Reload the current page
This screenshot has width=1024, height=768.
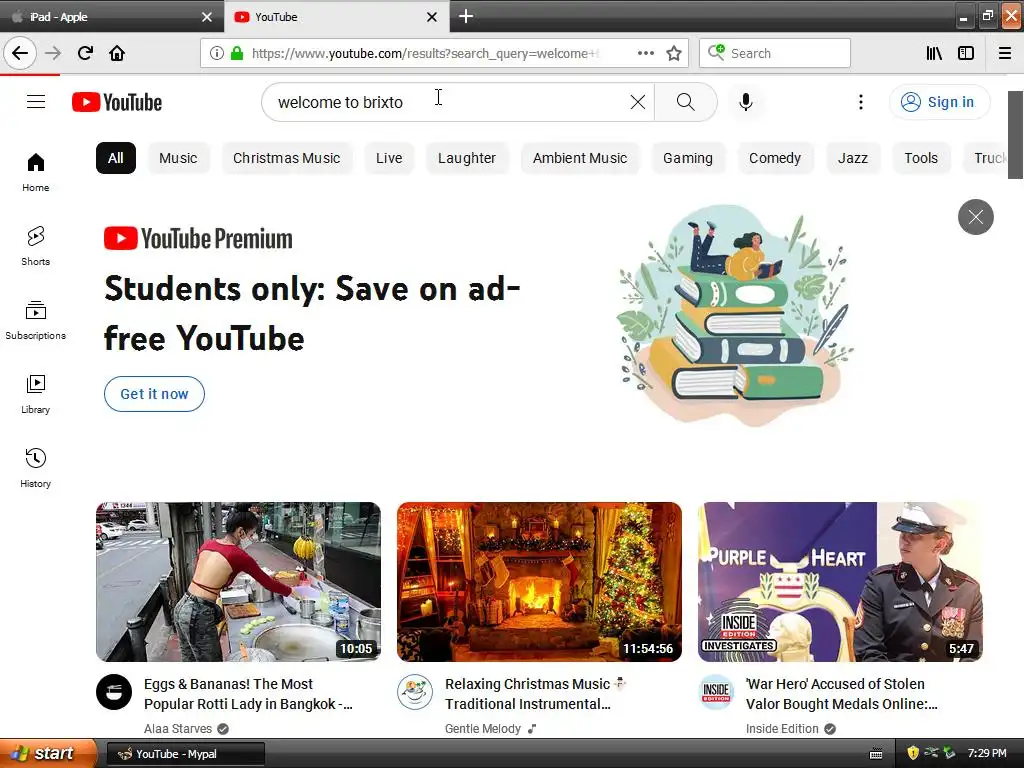pyautogui.click(x=85, y=53)
